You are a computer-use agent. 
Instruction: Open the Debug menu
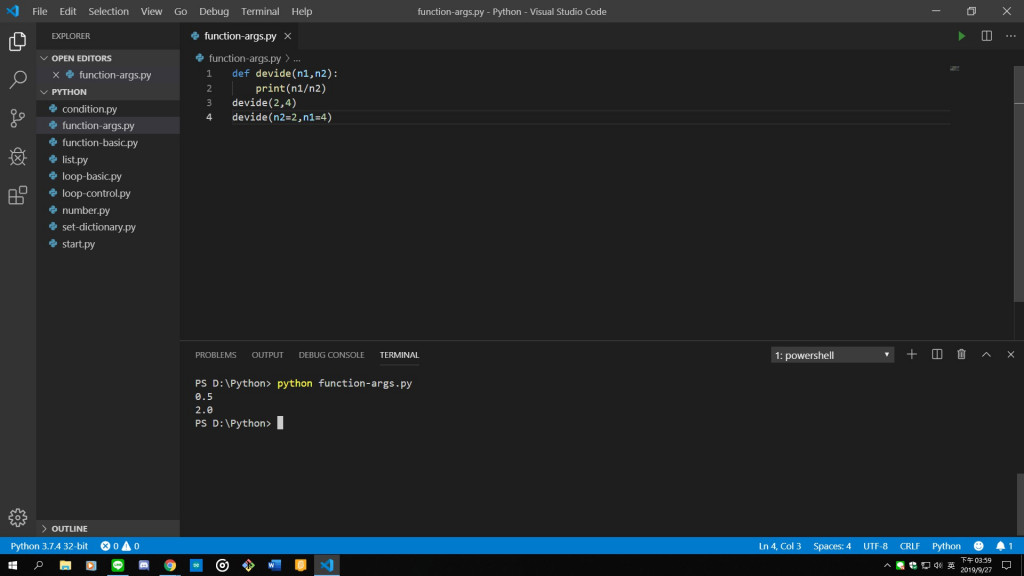point(214,11)
